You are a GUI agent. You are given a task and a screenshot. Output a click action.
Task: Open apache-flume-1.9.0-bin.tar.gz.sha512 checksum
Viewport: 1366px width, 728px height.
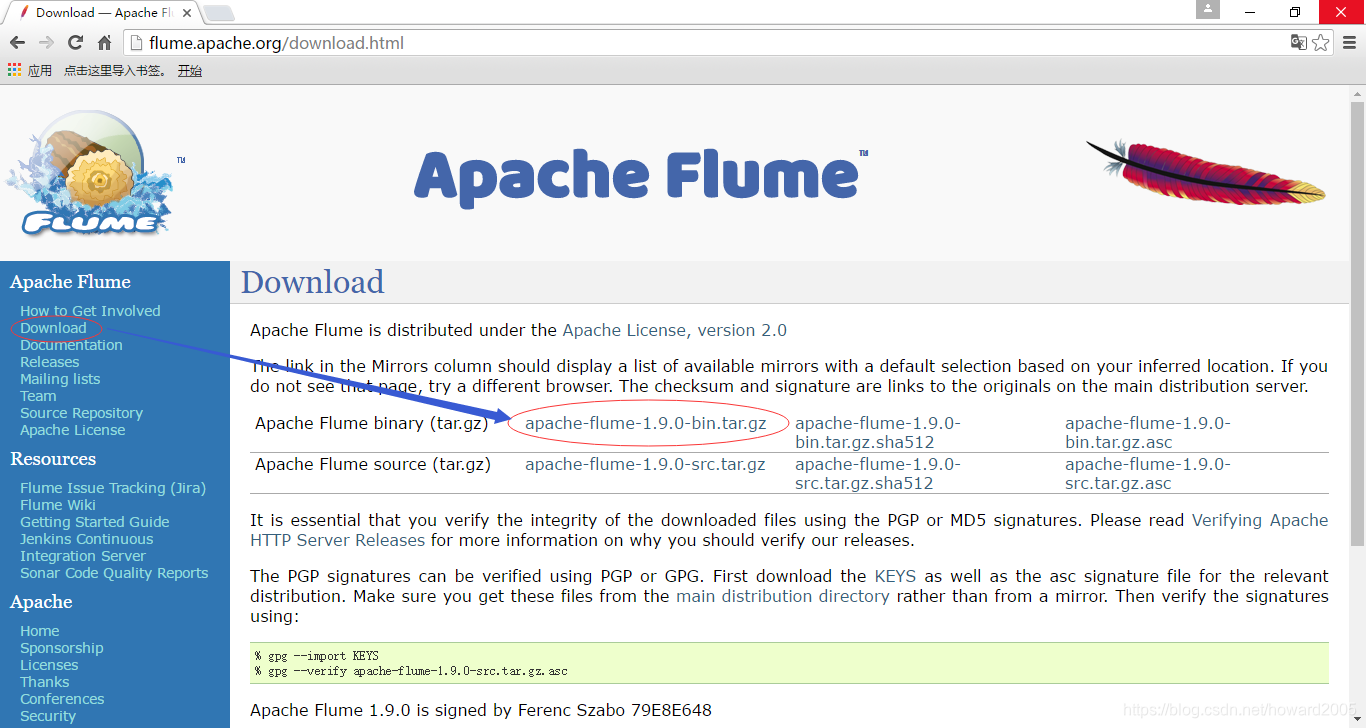point(877,432)
